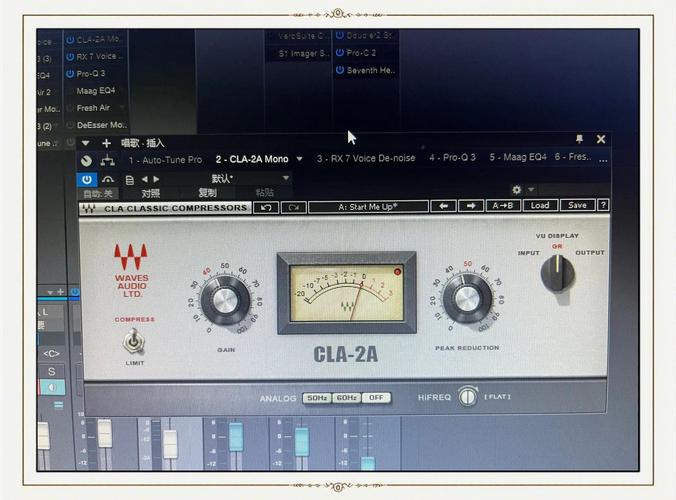Viewport: 676px width, 500px height.
Task: Open the 'A: Start Me Up' preset menu
Action: (x=367, y=207)
